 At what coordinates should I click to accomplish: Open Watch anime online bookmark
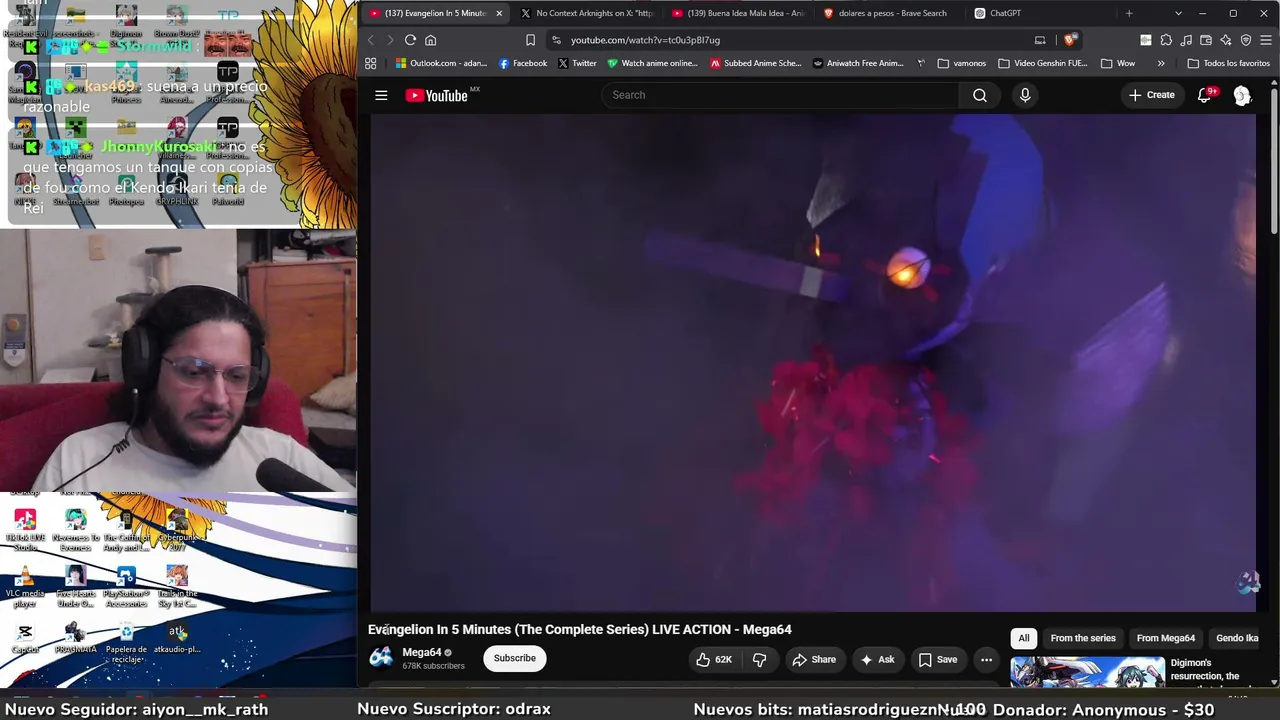[x=652, y=63]
